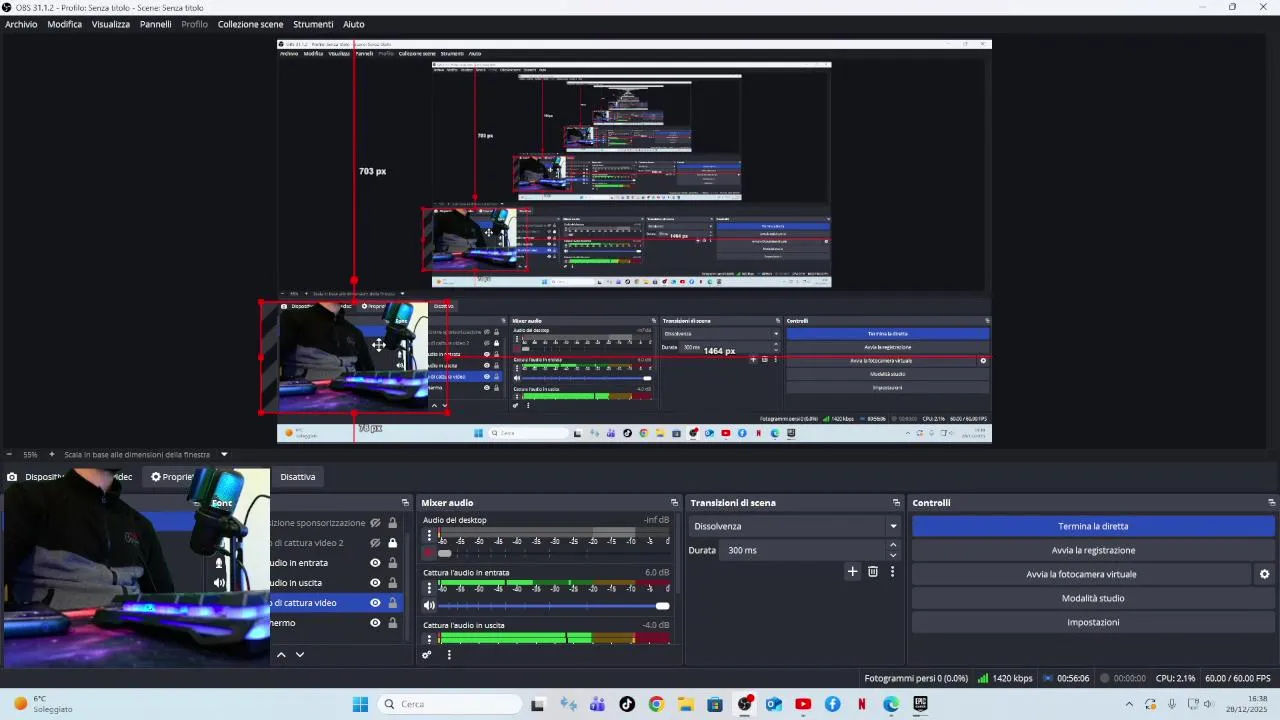Undock the Mixer audio panel

674,503
